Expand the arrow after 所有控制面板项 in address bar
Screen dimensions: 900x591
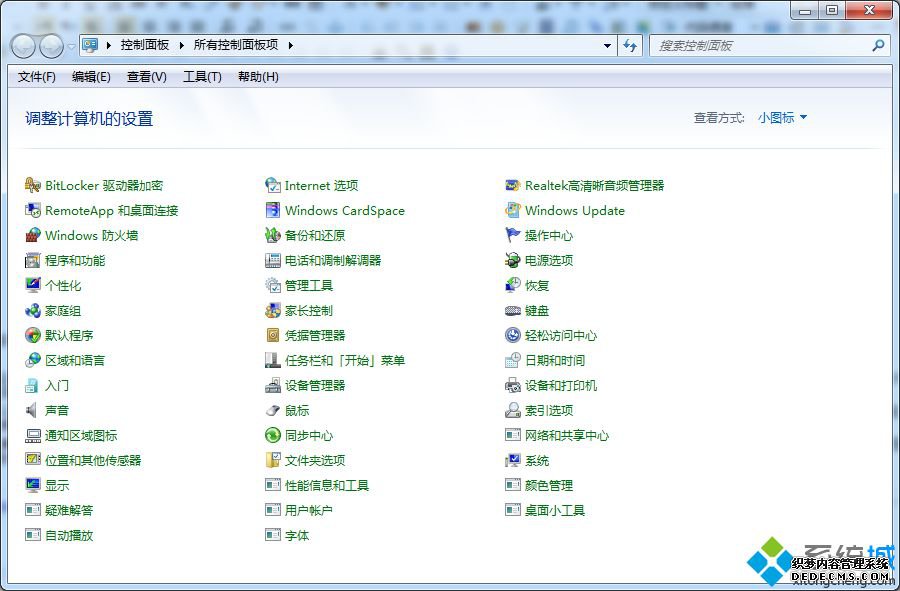click(291, 45)
